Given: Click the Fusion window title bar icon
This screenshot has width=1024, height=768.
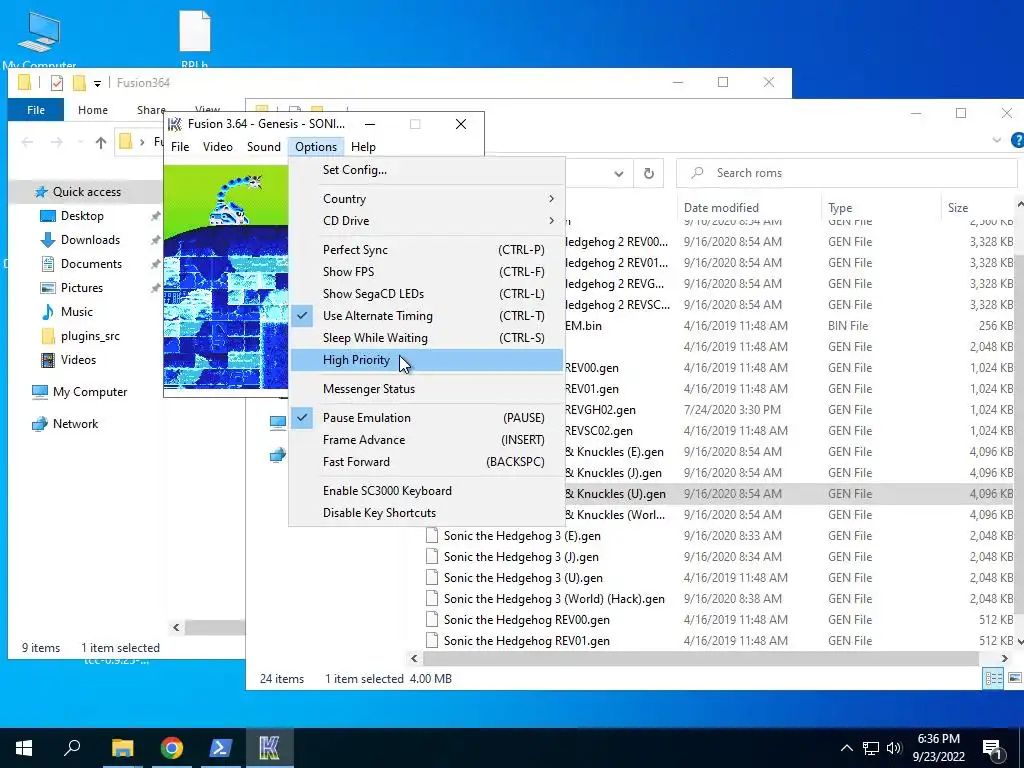Looking at the screenshot, I should tap(174, 124).
